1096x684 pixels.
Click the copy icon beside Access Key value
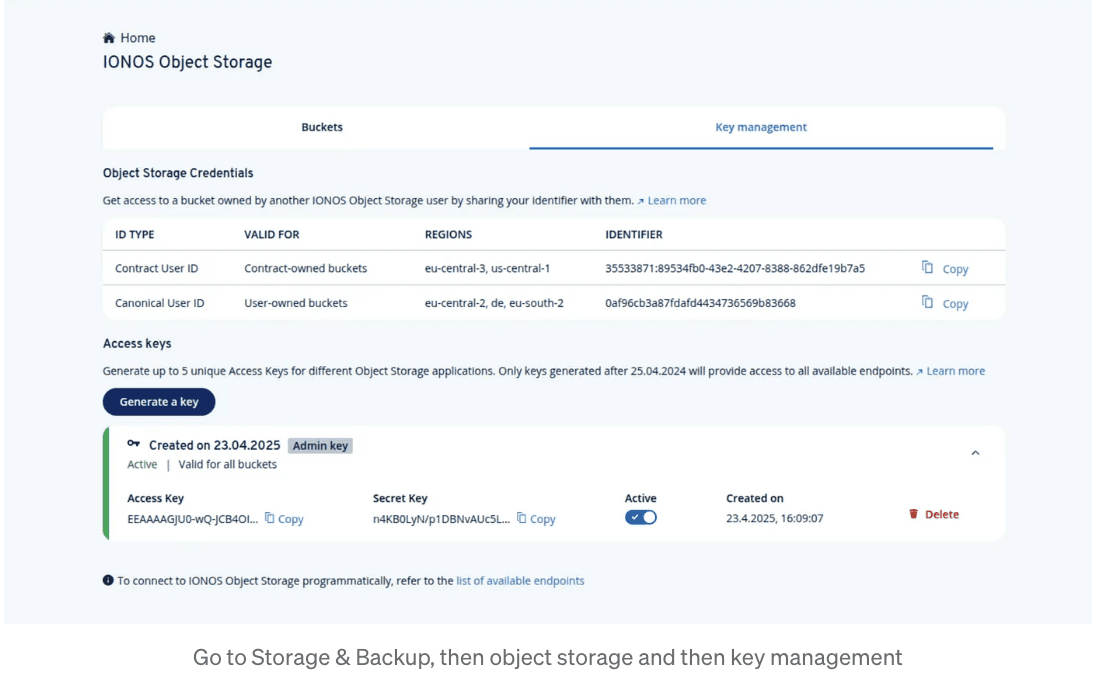click(269, 518)
